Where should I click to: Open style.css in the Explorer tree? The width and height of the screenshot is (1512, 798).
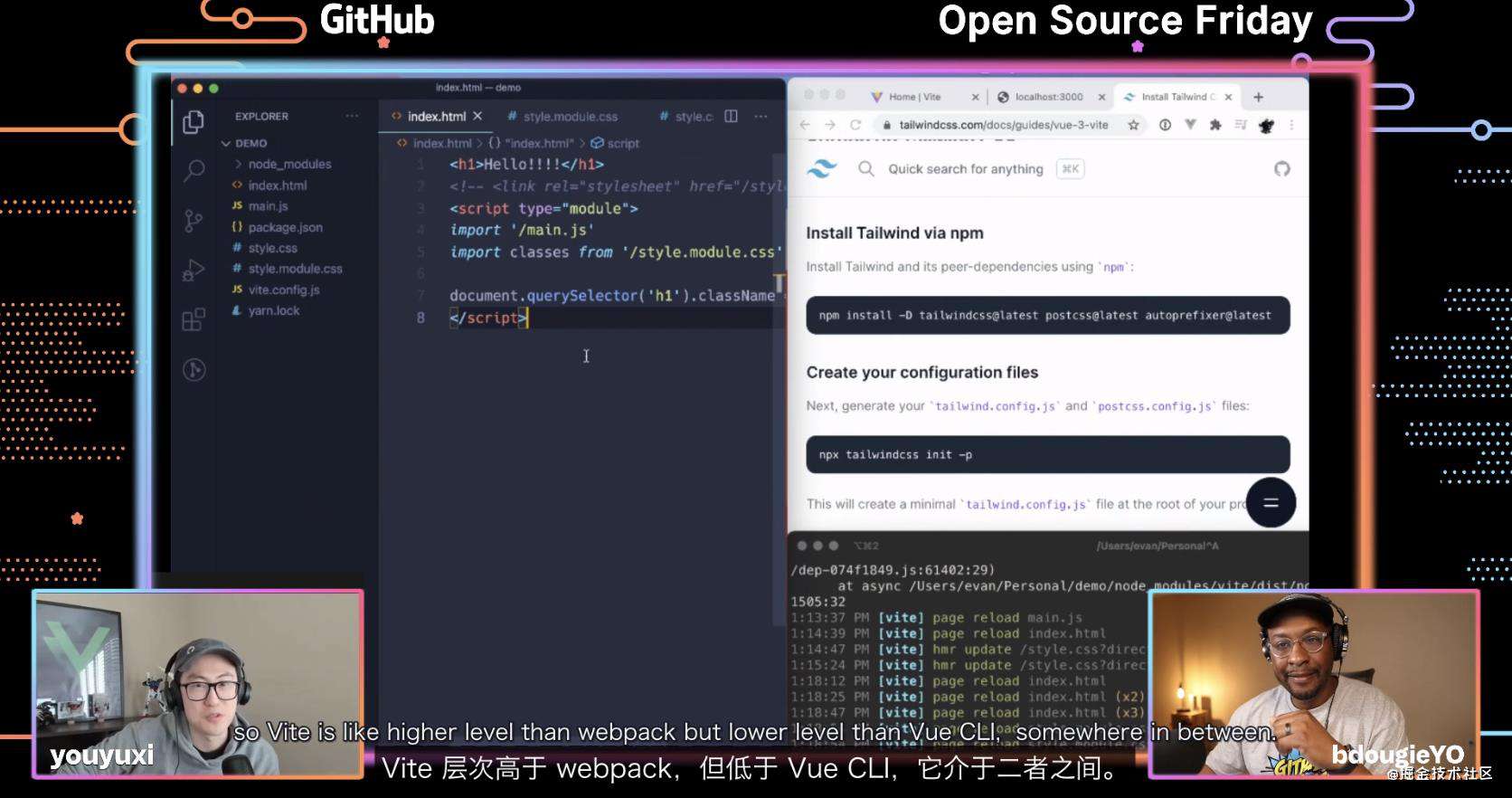pos(272,248)
